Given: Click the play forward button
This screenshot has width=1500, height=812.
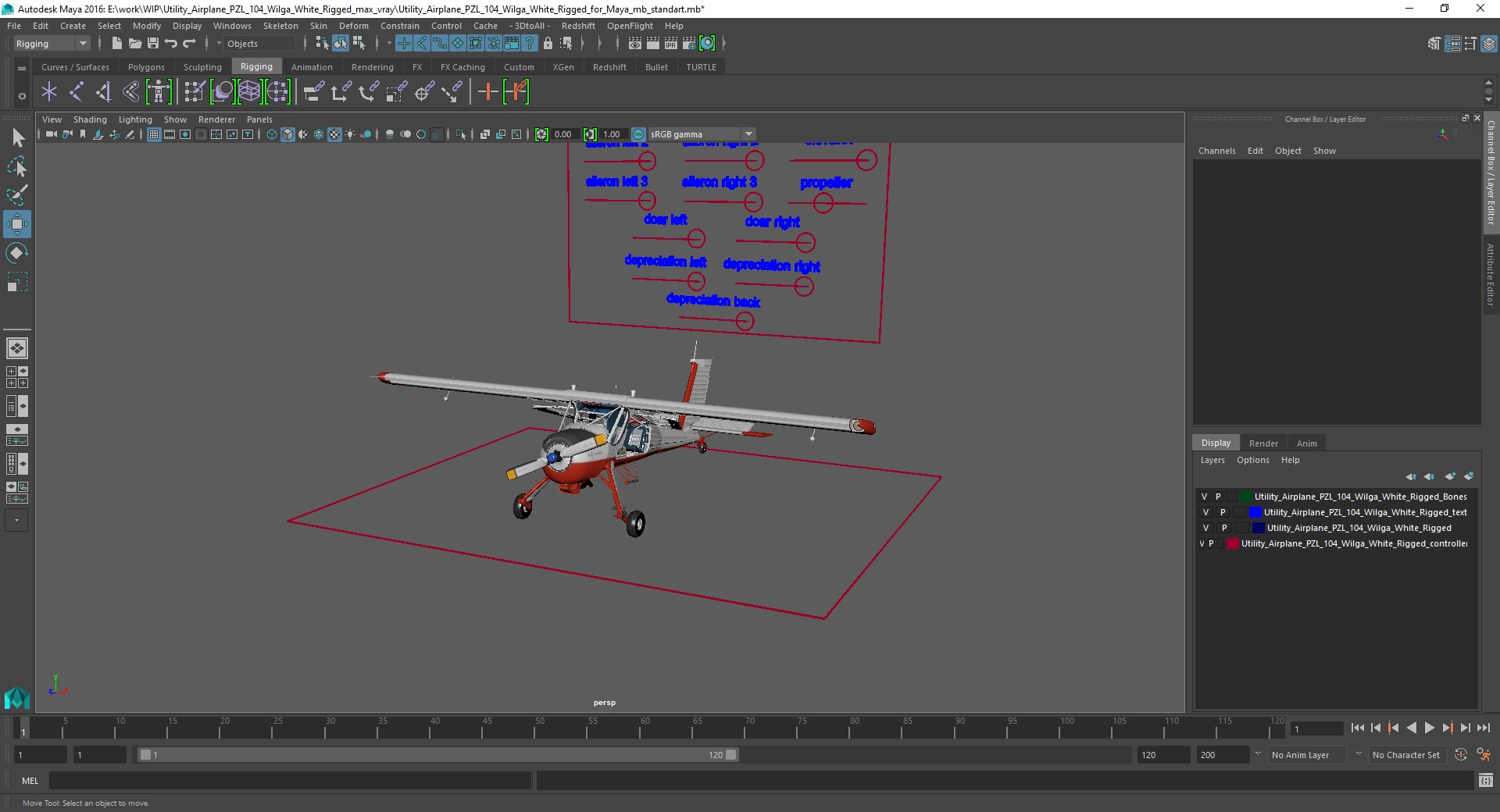Looking at the screenshot, I should [1429, 728].
